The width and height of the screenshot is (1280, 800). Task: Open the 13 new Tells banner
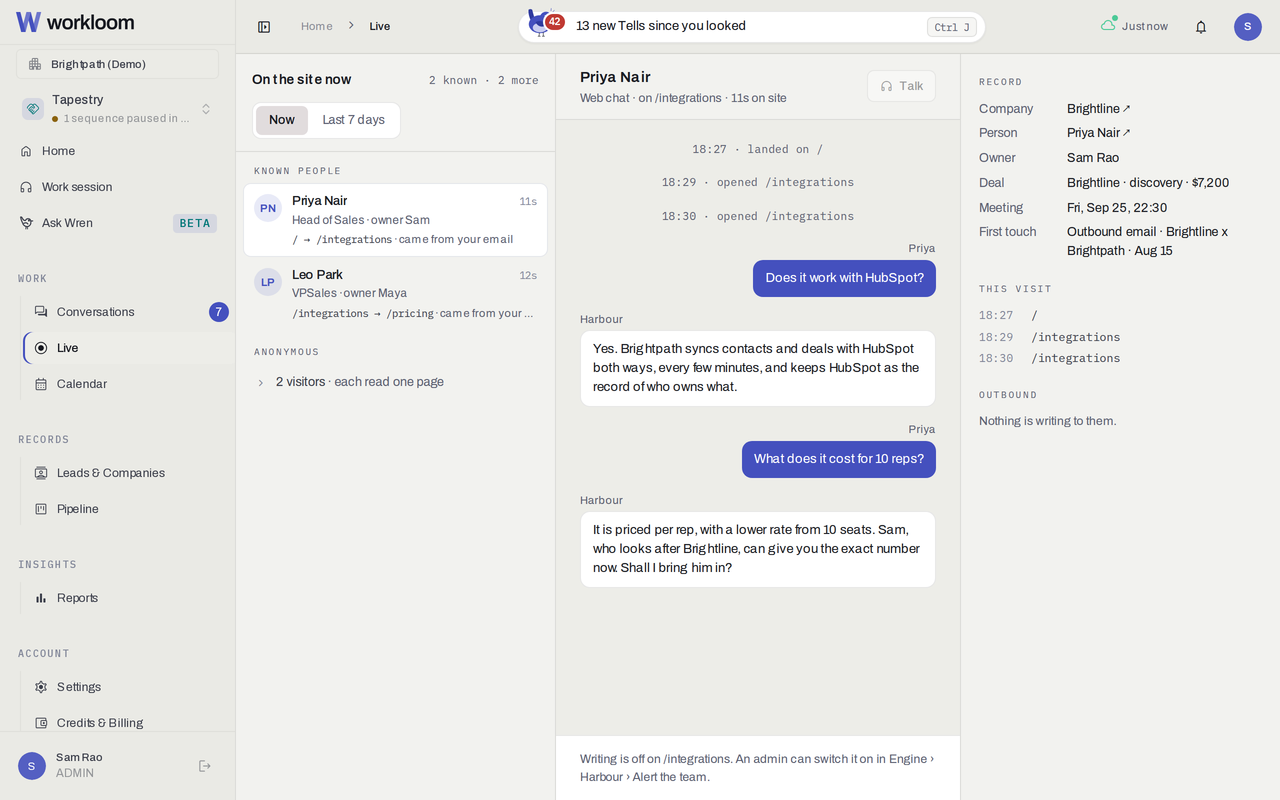point(752,27)
